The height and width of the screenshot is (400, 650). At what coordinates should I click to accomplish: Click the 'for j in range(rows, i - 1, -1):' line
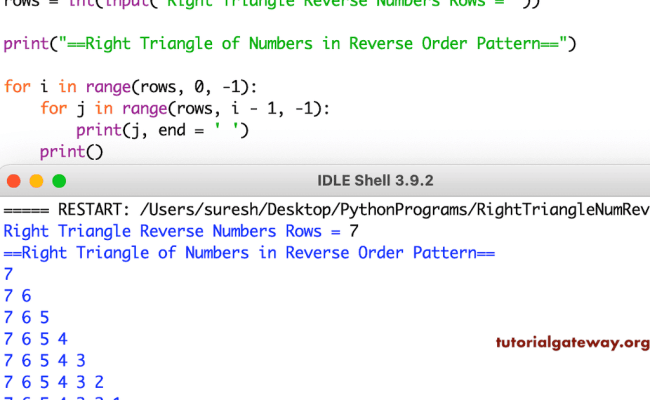pyautogui.click(x=185, y=109)
